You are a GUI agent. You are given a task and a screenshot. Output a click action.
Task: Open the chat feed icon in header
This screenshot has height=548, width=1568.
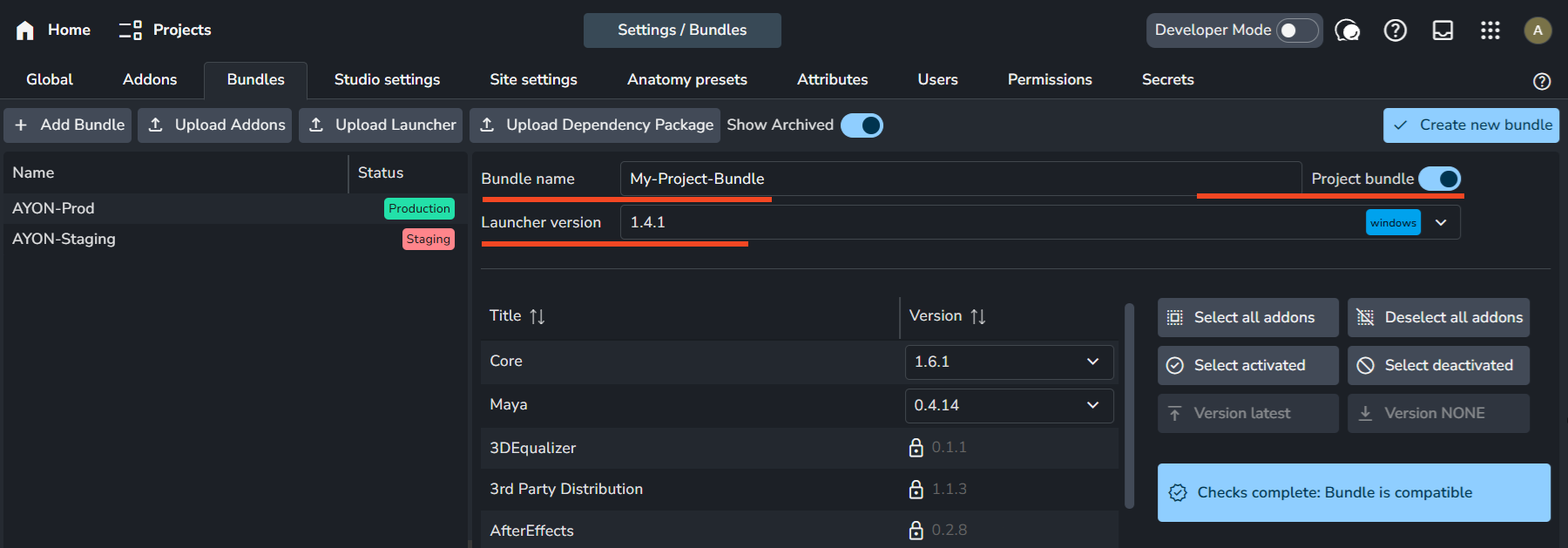[x=1347, y=30]
